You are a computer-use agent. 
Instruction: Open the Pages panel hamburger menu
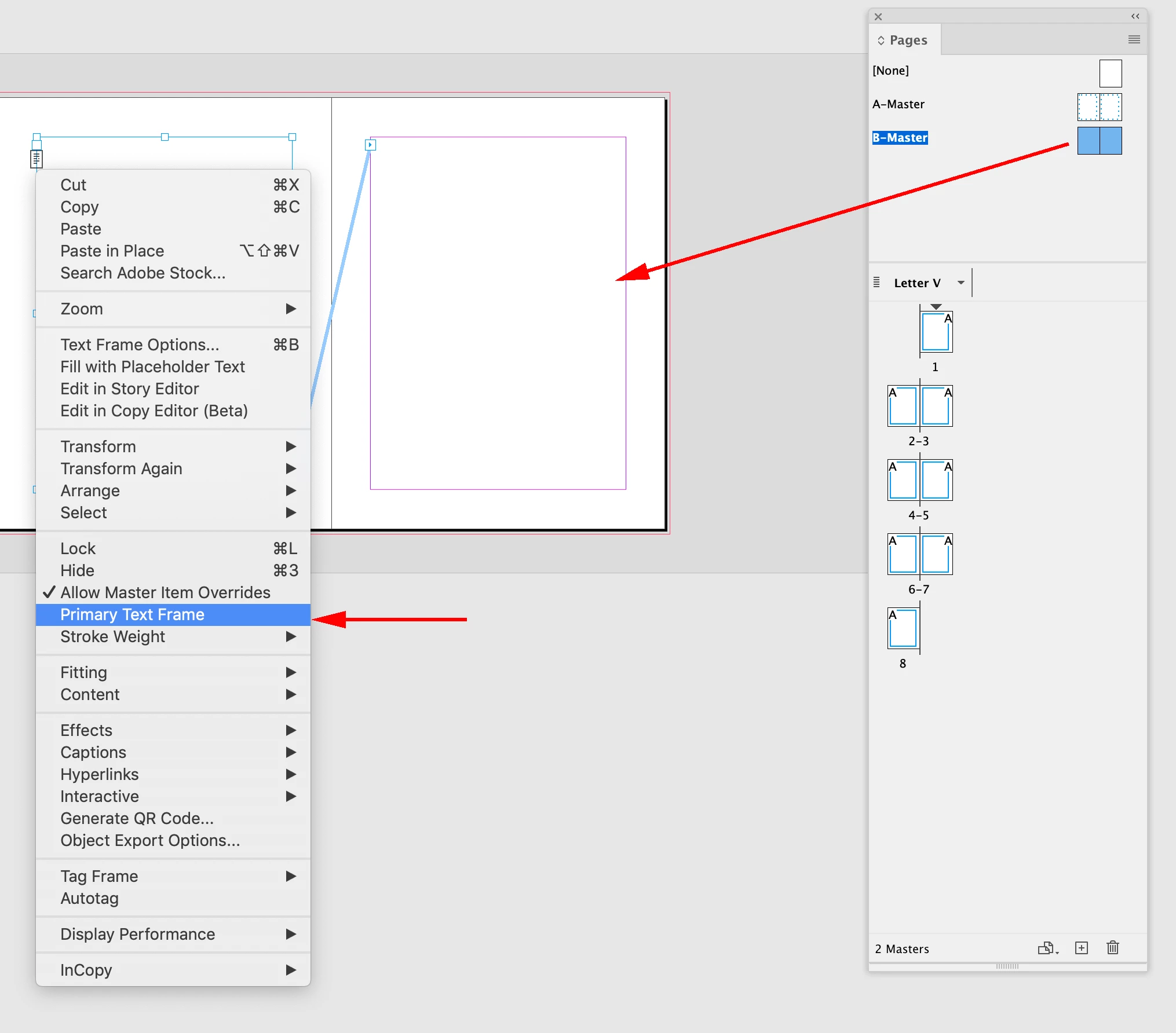[x=1134, y=39]
